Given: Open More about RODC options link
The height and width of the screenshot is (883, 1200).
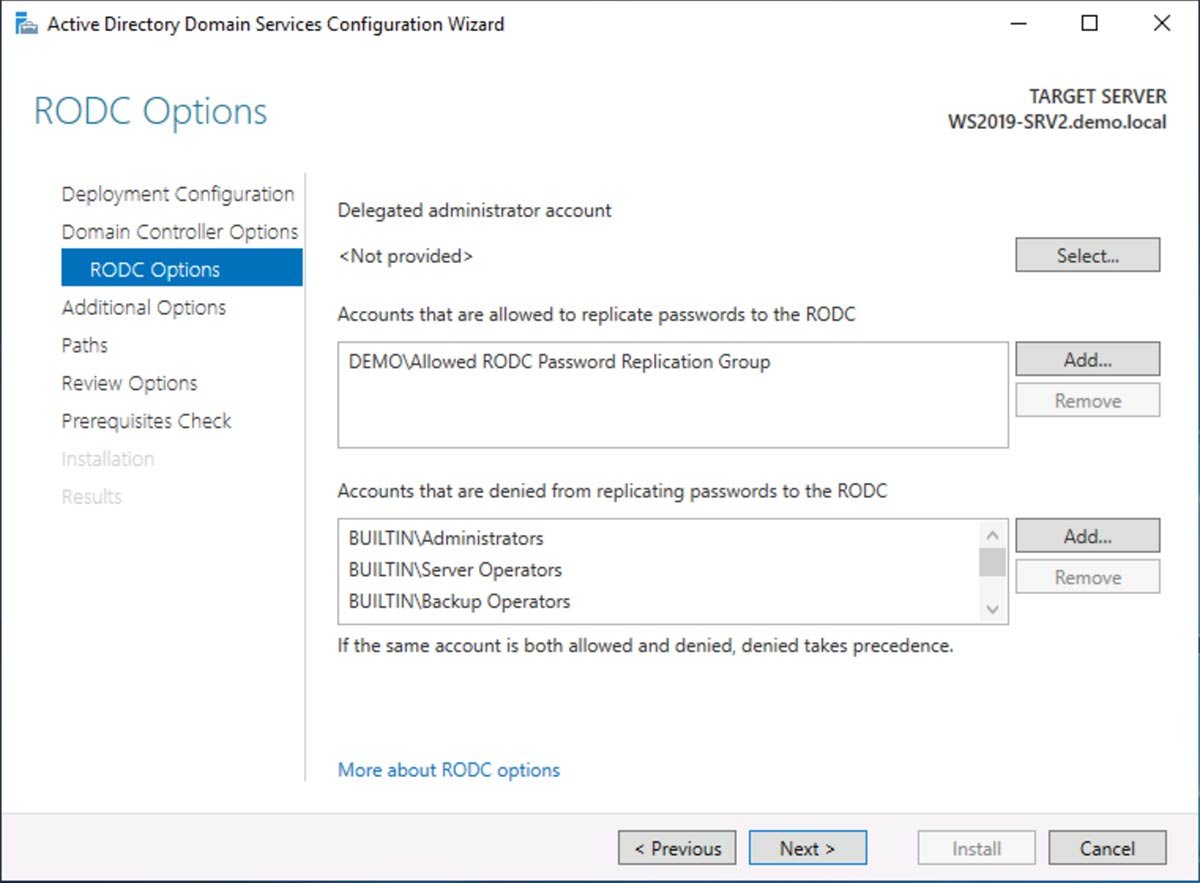Looking at the screenshot, I should [449, 770].
